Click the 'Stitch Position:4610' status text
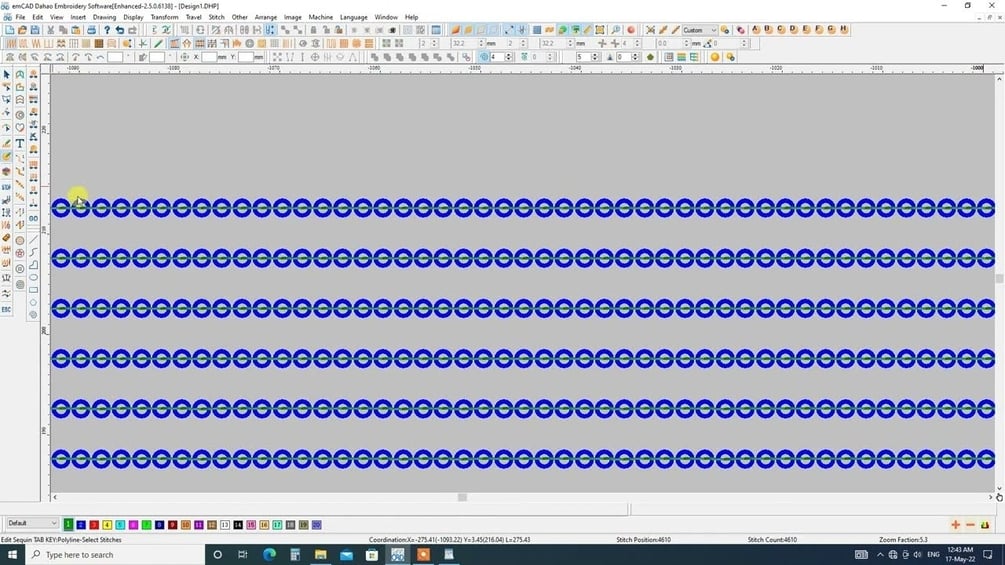The width and height of the screenshot is (1005, 565). click(x=644, y=539)
